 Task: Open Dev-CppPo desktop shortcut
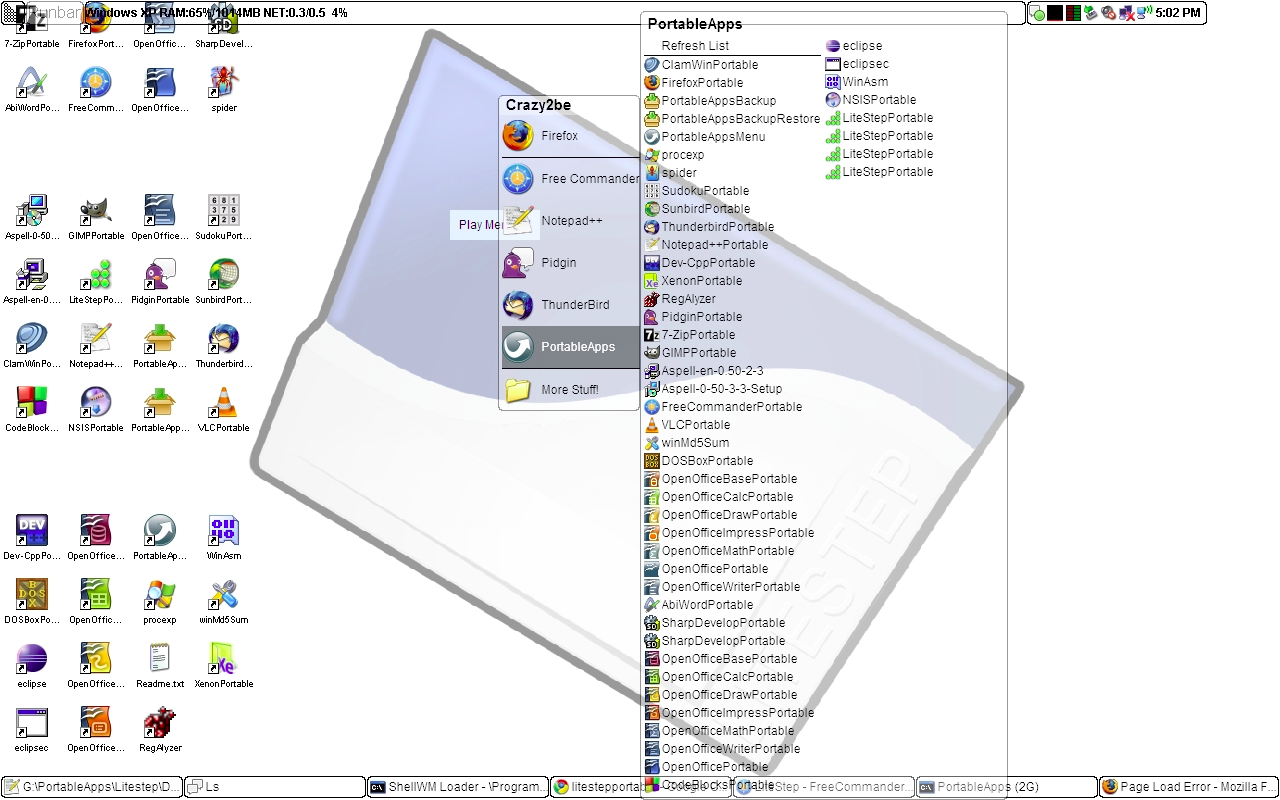(32, 537)
